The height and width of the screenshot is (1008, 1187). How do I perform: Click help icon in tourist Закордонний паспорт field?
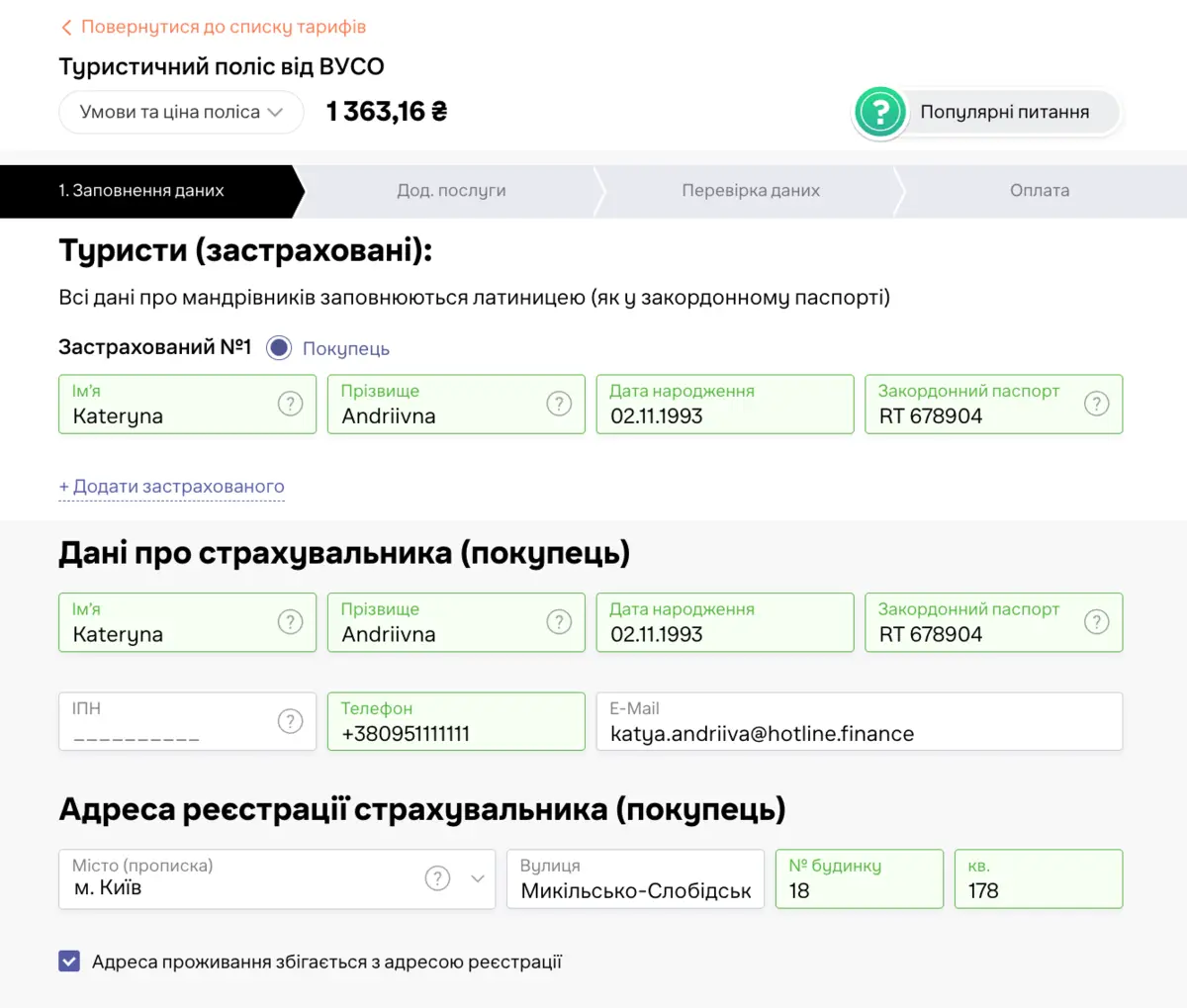click(x=1096, y=404)
